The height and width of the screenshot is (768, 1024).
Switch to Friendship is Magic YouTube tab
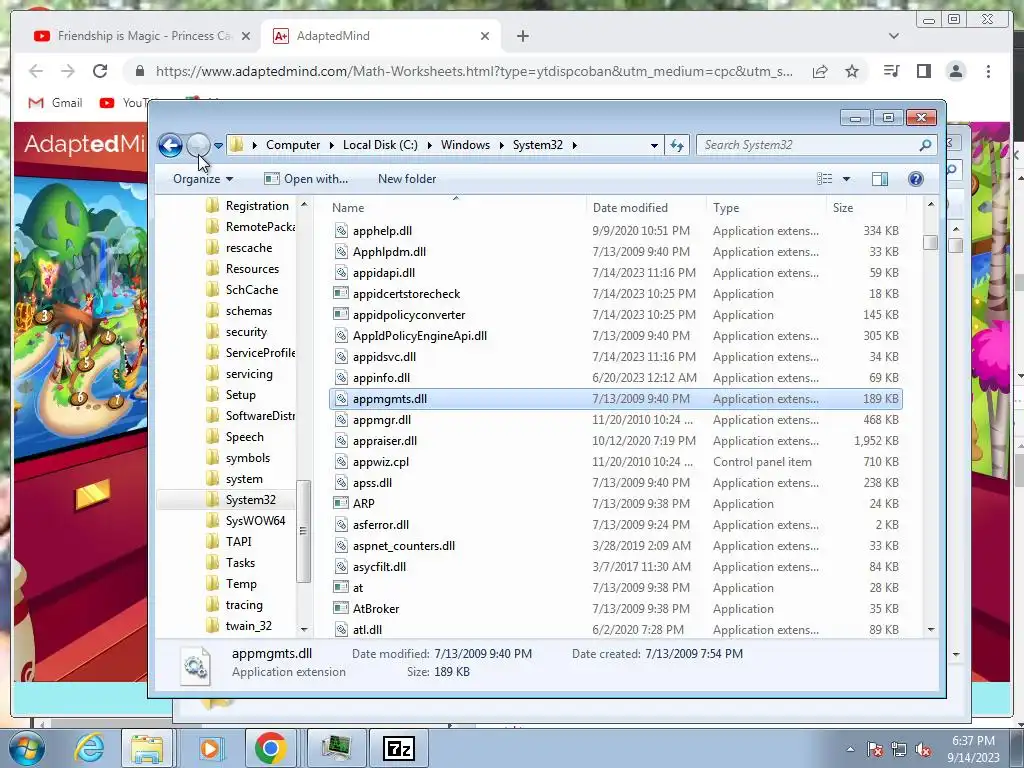142,36
